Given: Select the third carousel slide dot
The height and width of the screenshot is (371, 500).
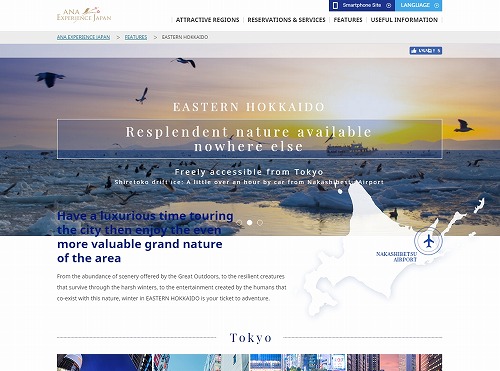Looking at the screenshot, I should tap(260, 223).
